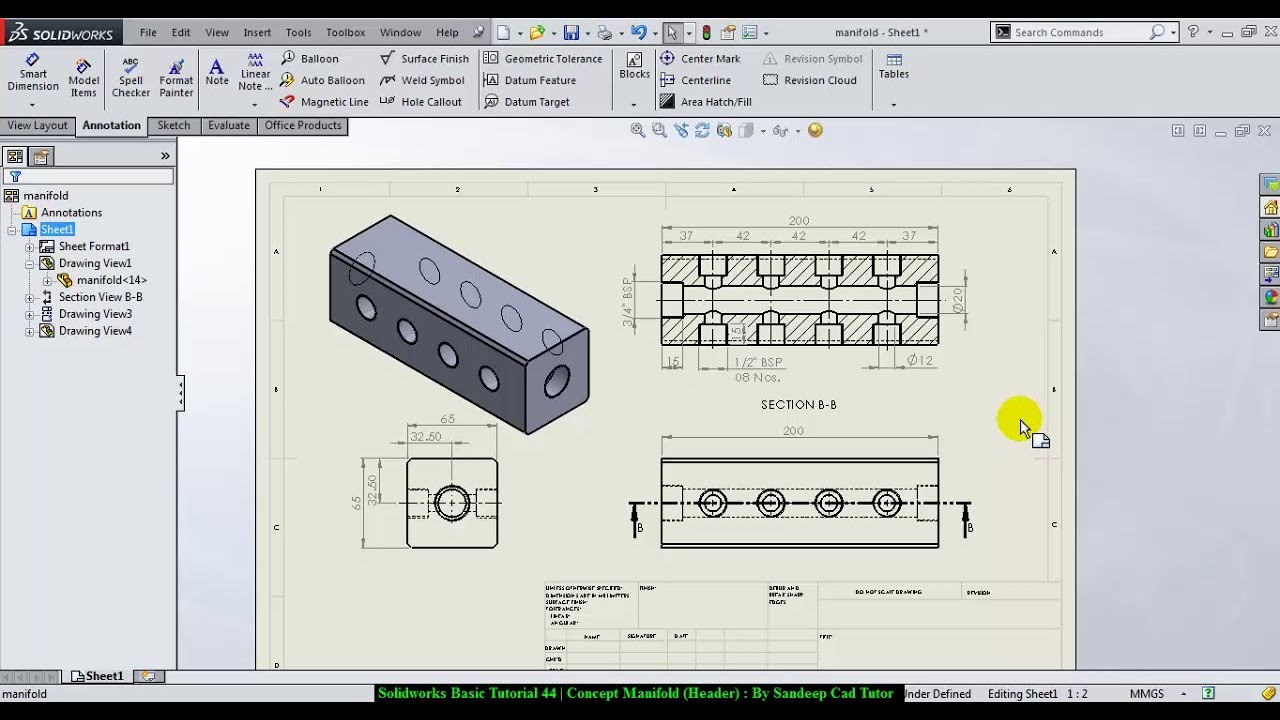The height and width of the screenshot is (720, 1280).
Task: Expand the manifold<14> node
Action: tap(47, 281)
